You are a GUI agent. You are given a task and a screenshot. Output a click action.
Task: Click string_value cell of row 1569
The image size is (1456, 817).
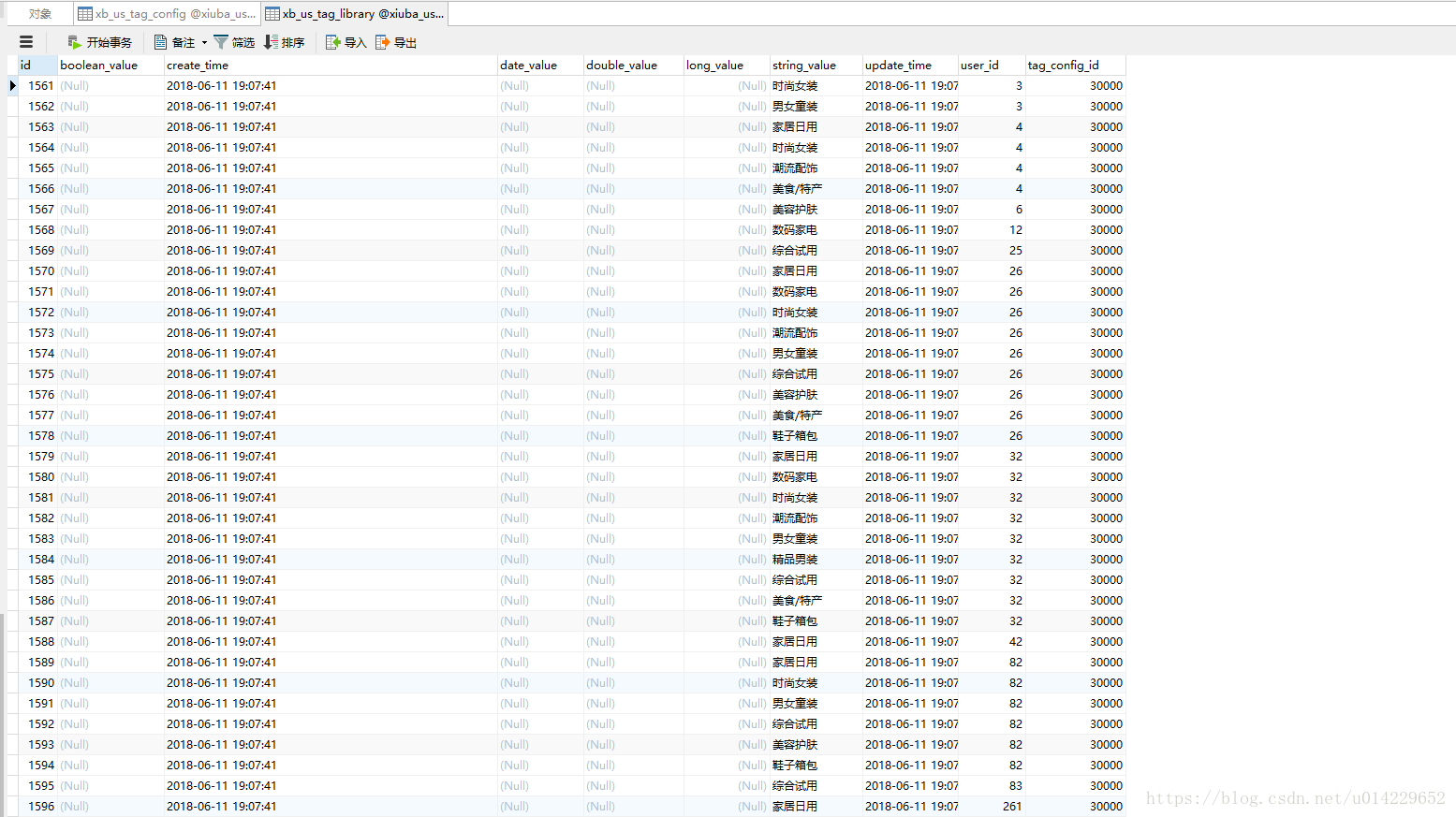(816, 251)
